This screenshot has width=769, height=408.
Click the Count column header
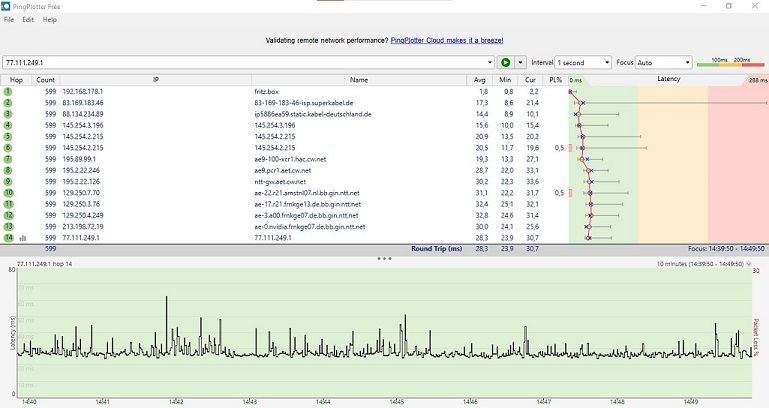[45, 79]
